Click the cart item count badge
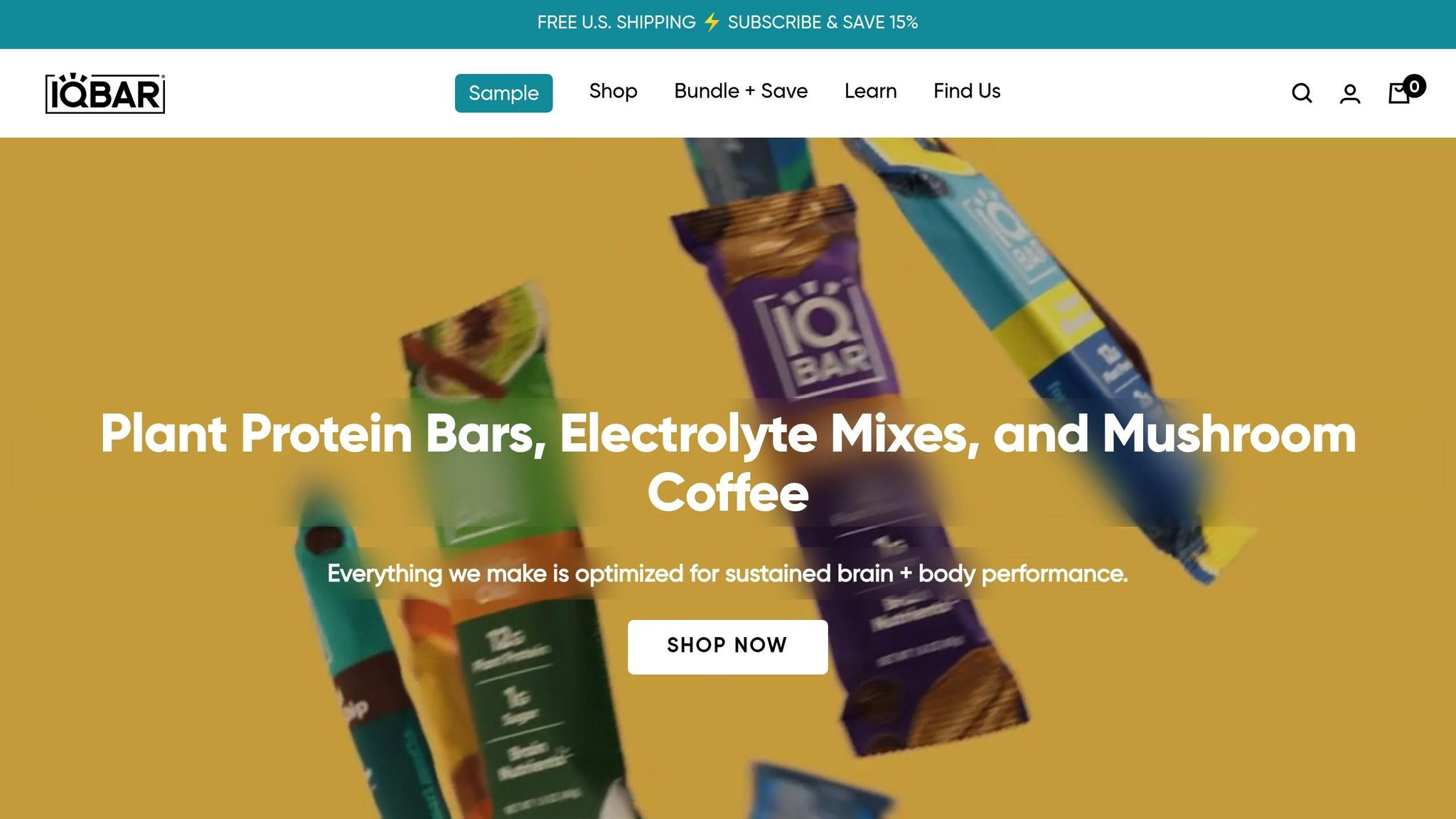This screenshot has width=1456, height=819. (1414, 86)
